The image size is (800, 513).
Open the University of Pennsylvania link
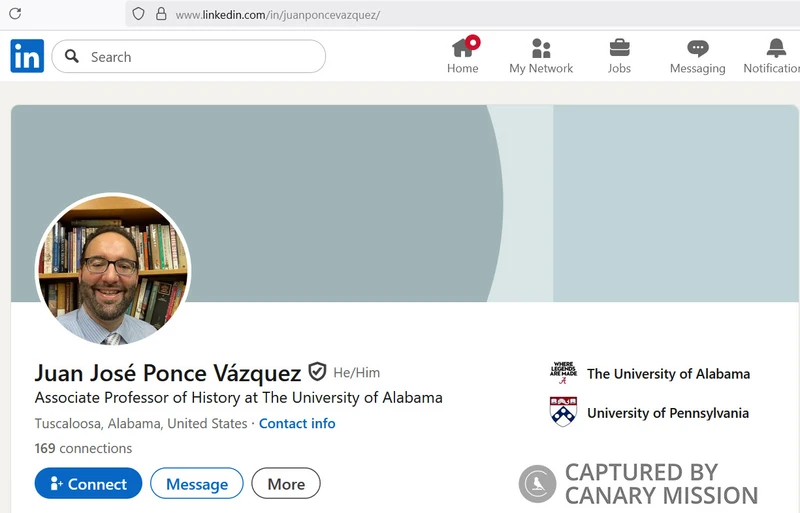click(668, 413)
